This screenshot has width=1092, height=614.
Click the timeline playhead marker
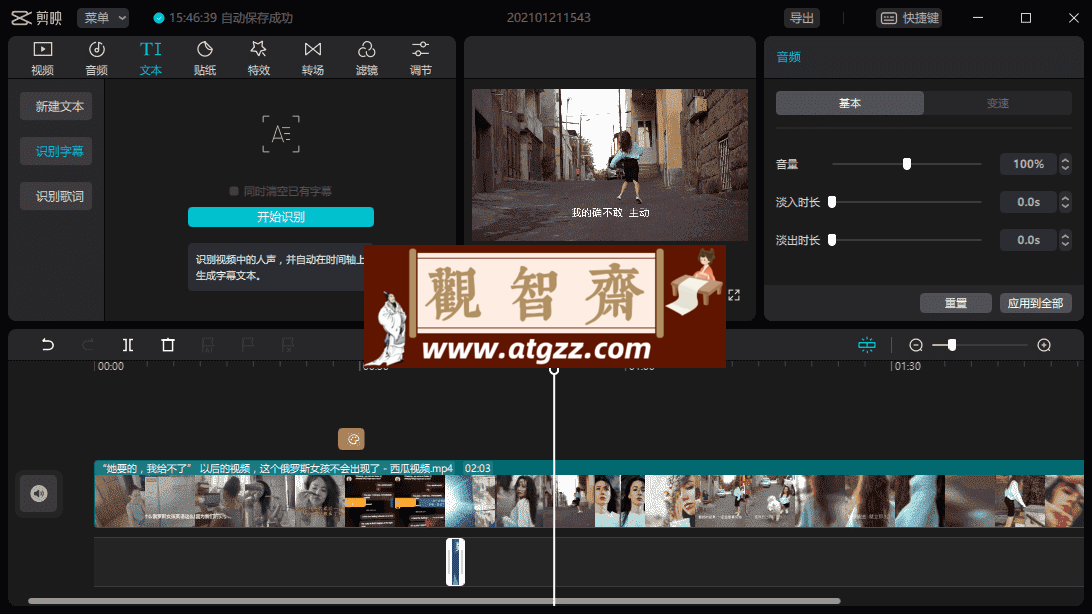[554, 370]
